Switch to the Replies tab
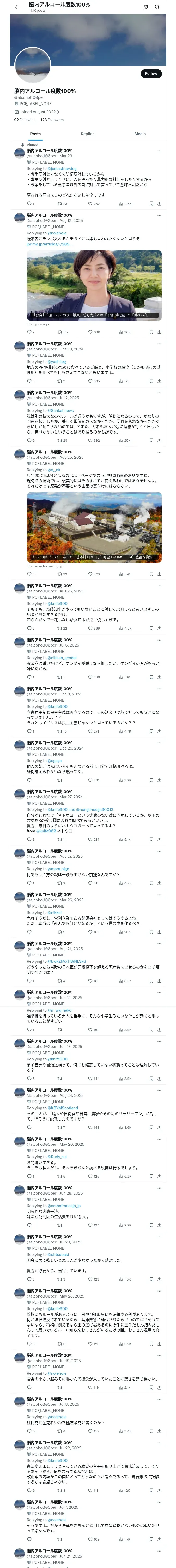This screenshot has width=176, height=1568. click(x=87, y=133)
